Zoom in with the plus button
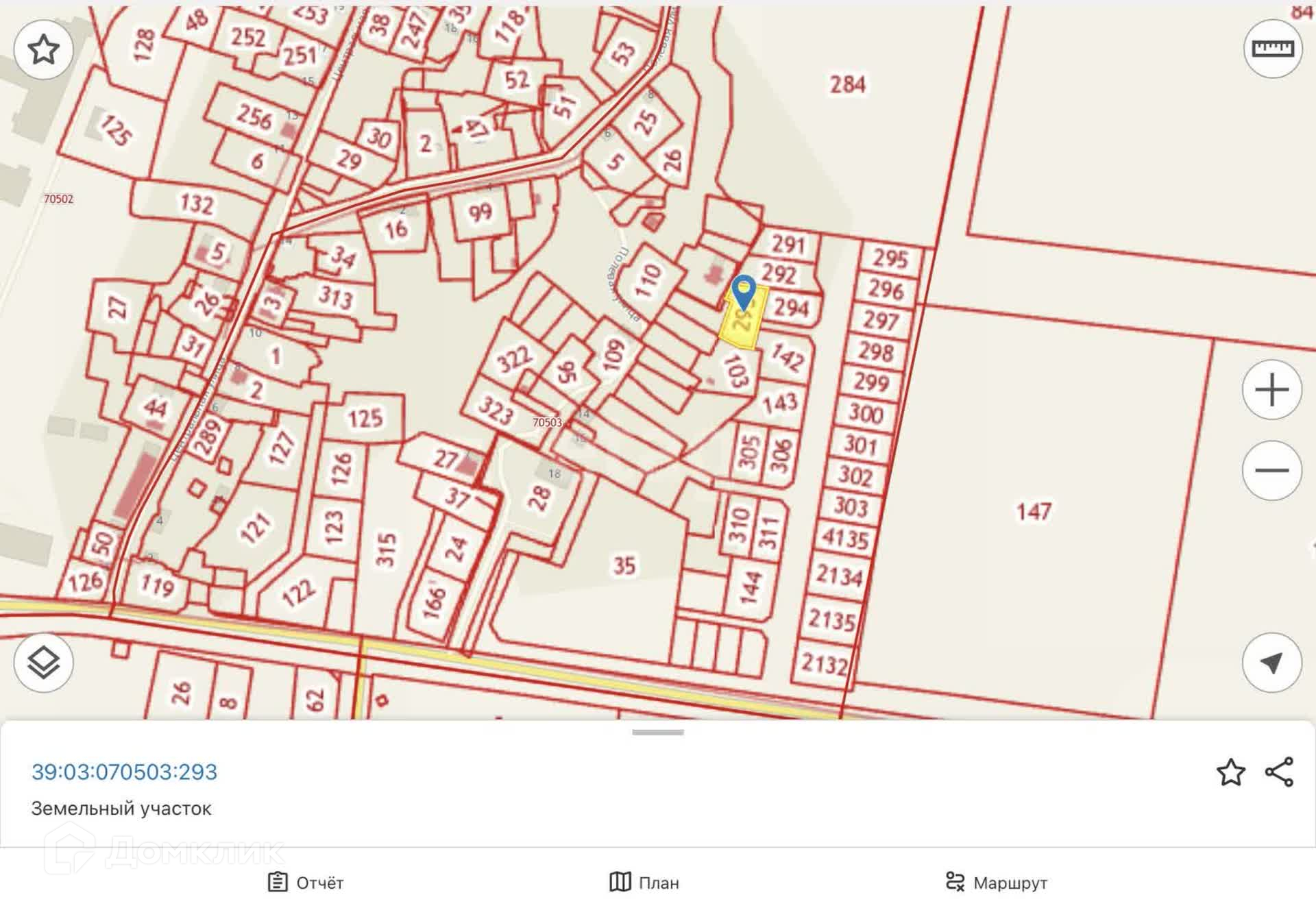 click(x=1271, y=390)
